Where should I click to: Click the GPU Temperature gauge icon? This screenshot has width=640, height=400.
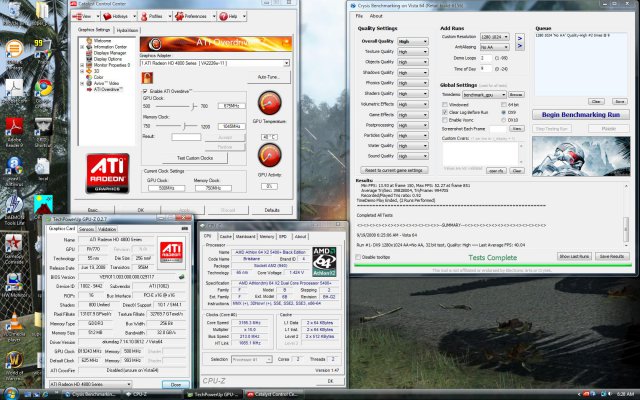(269, 103)
